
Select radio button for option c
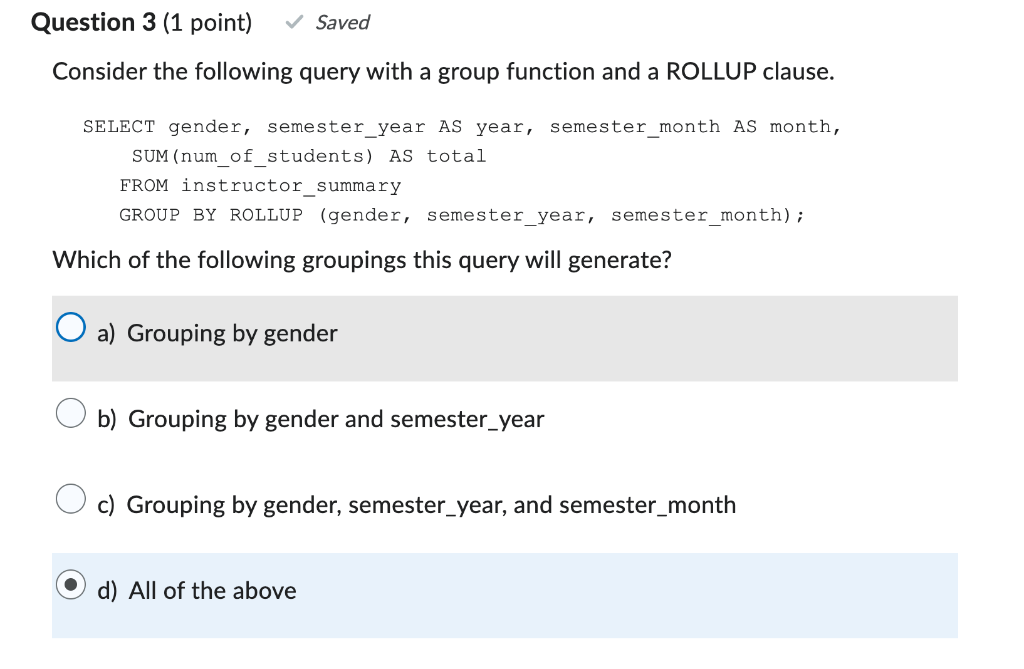70,498
